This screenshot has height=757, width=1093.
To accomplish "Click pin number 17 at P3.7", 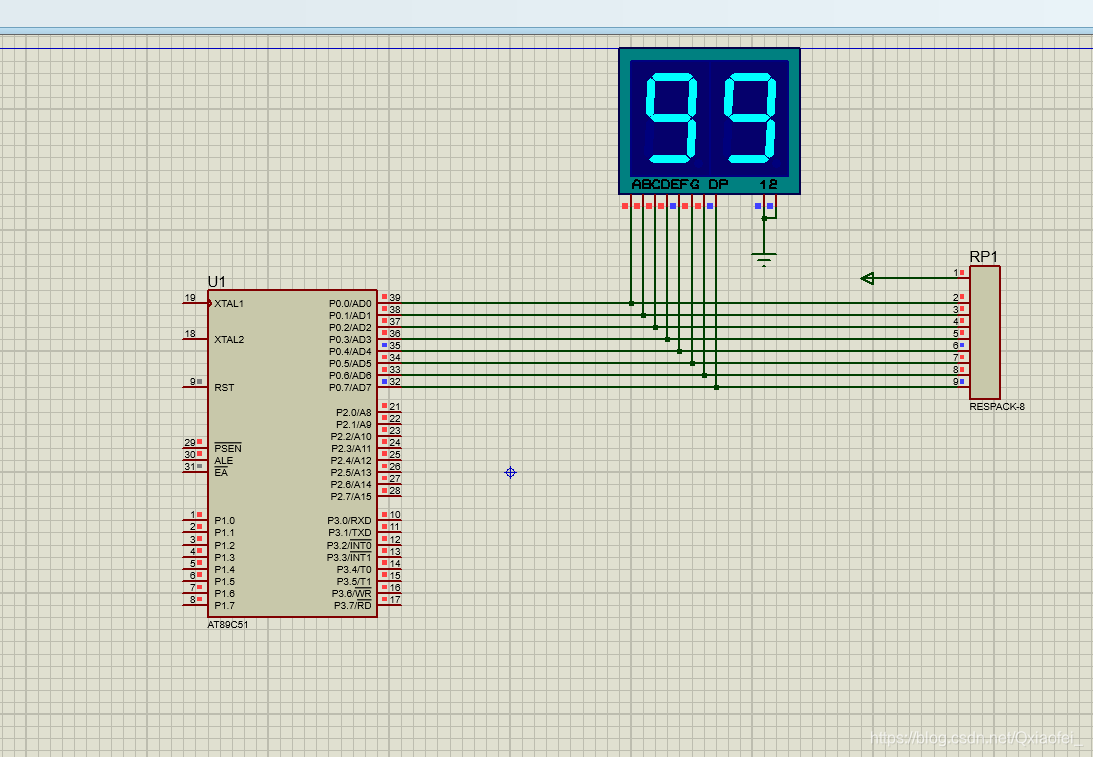I will point(395,599).
